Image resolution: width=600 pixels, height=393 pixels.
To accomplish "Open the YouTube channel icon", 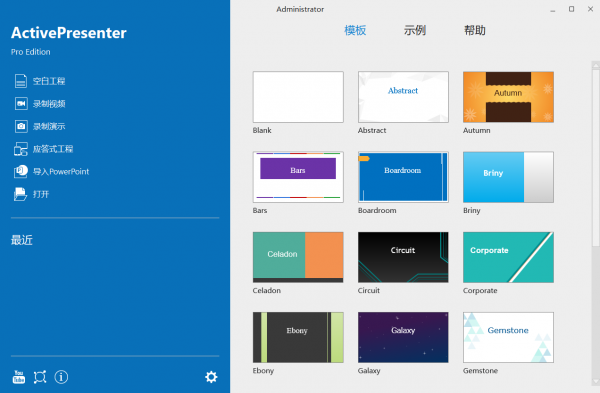I will click(18, 377).
